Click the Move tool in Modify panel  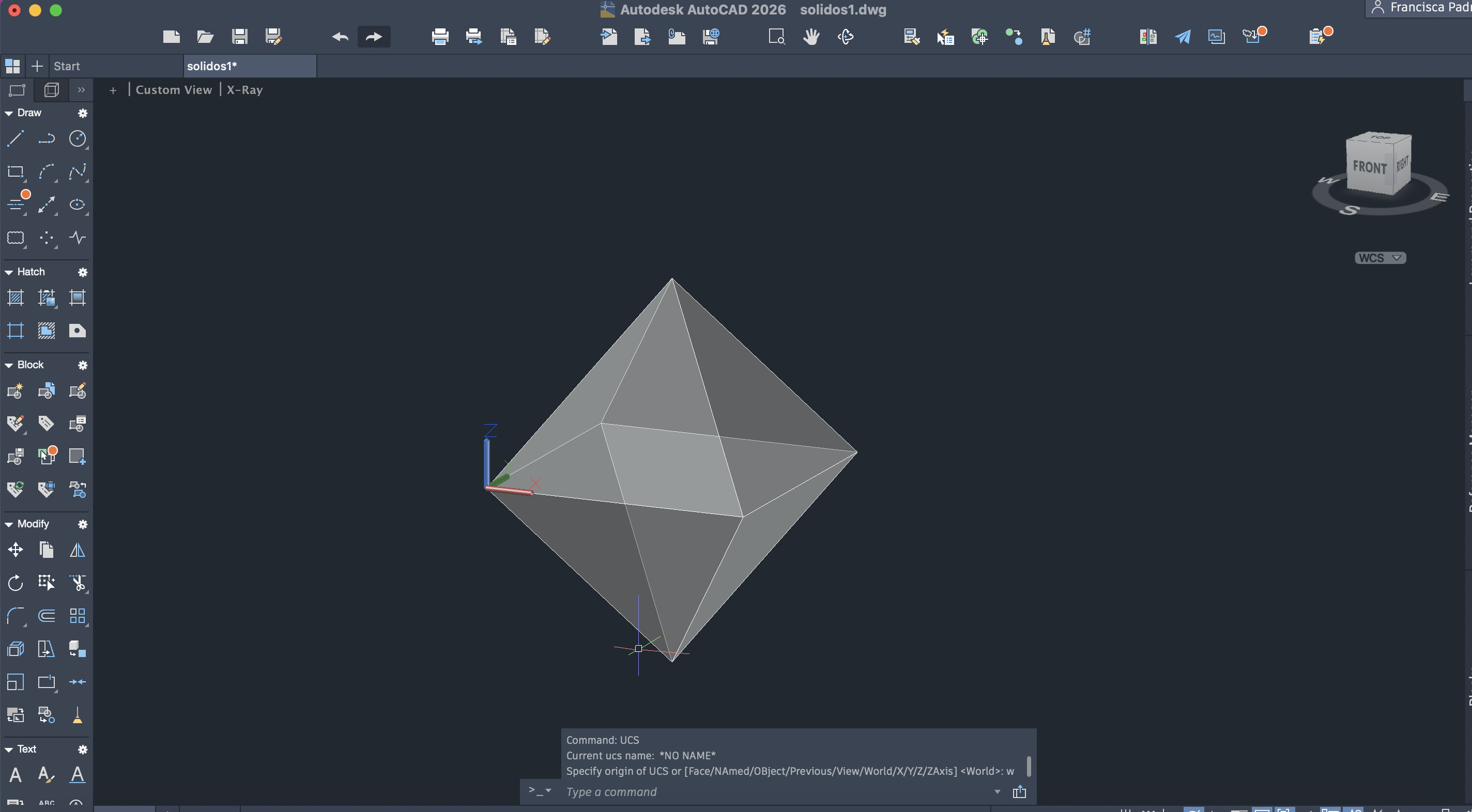[16, 550]
